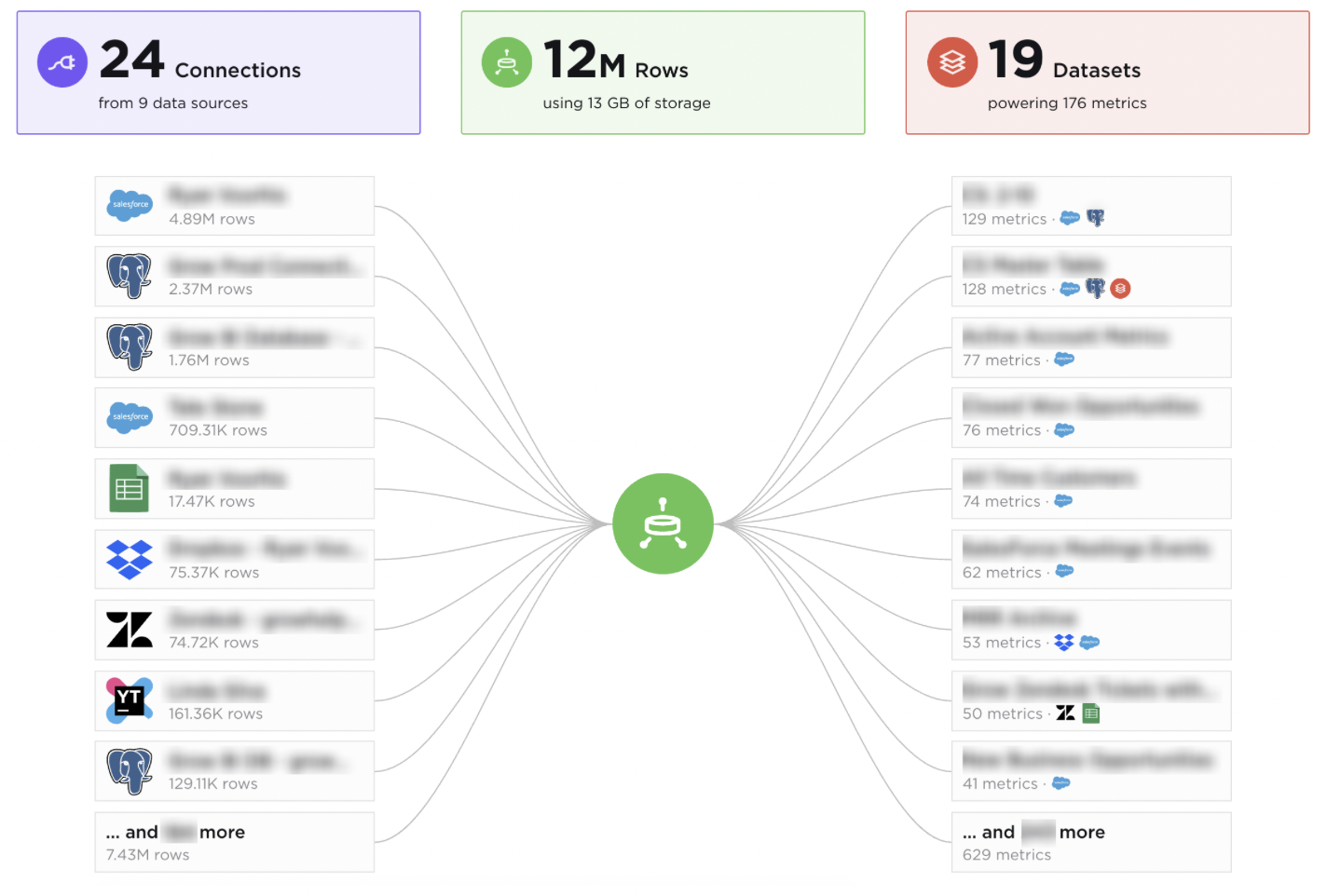Click the Salesforce cloud icon beside 77 metrics
Image resolution: width=1327 pixels, height=896 pixels.
pos(1063,360)
